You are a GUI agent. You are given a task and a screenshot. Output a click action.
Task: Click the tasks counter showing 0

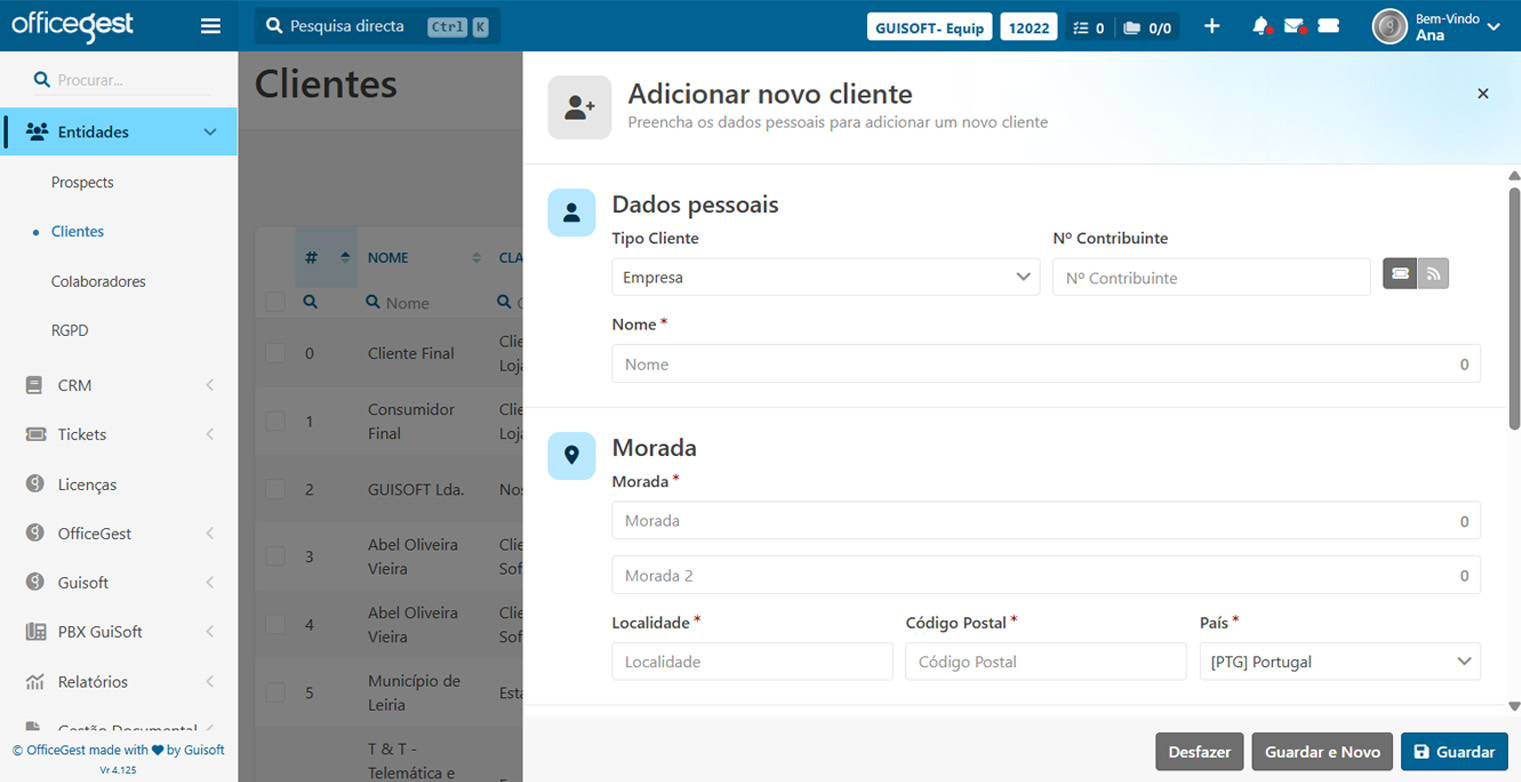(x=1088, y=27)
